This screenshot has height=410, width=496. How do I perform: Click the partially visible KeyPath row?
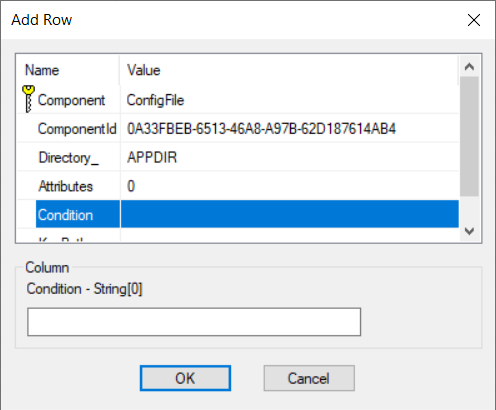tap(238, 235)
